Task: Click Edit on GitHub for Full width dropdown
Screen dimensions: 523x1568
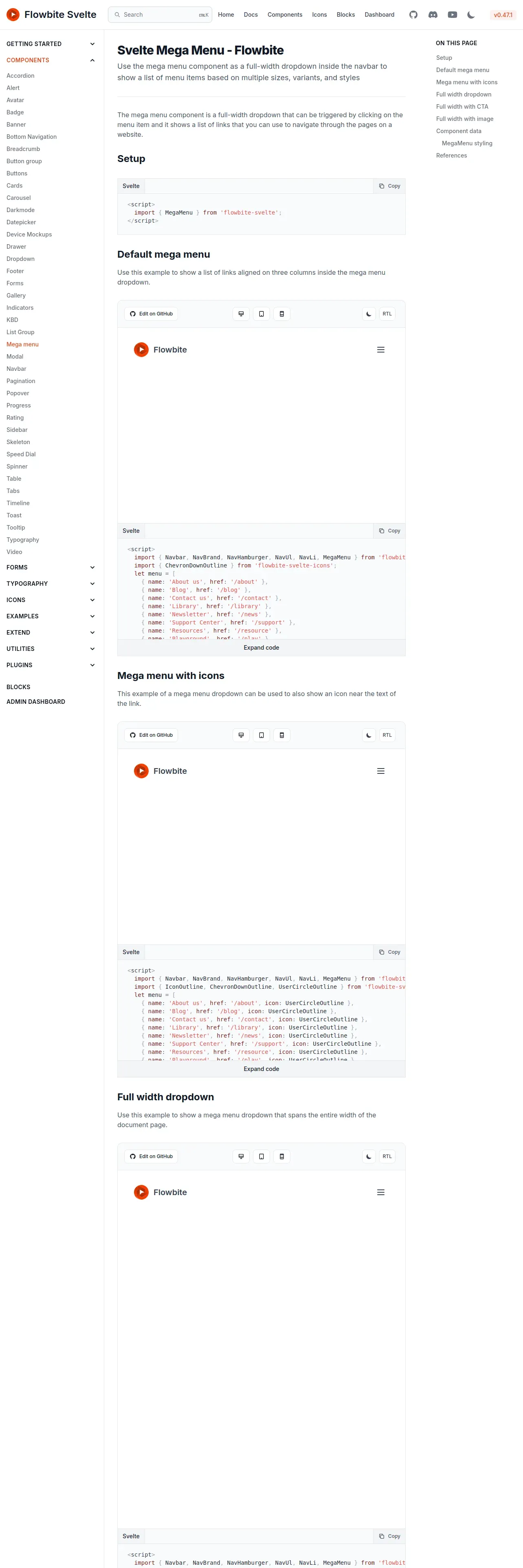Action: pyautogui.click(x=151, y=1156)
